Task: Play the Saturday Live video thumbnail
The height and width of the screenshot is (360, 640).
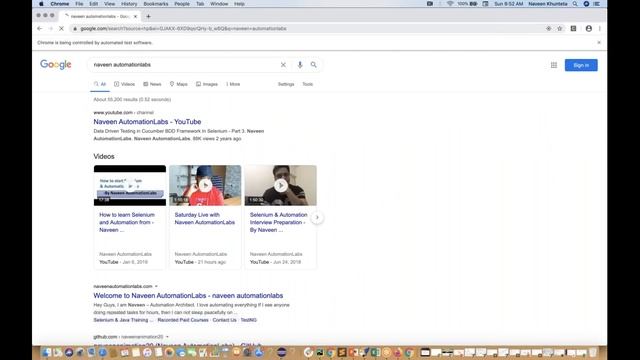Action: click(205, 185)
